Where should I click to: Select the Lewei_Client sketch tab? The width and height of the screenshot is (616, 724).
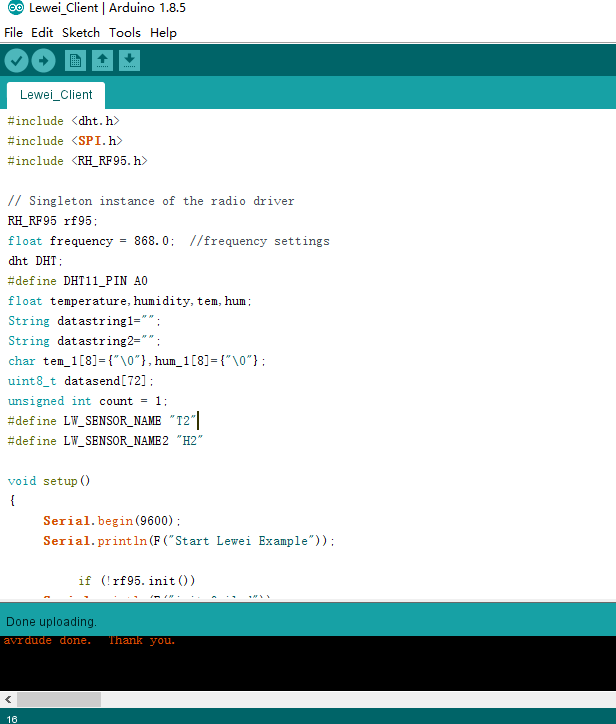[x=56, y=95]
